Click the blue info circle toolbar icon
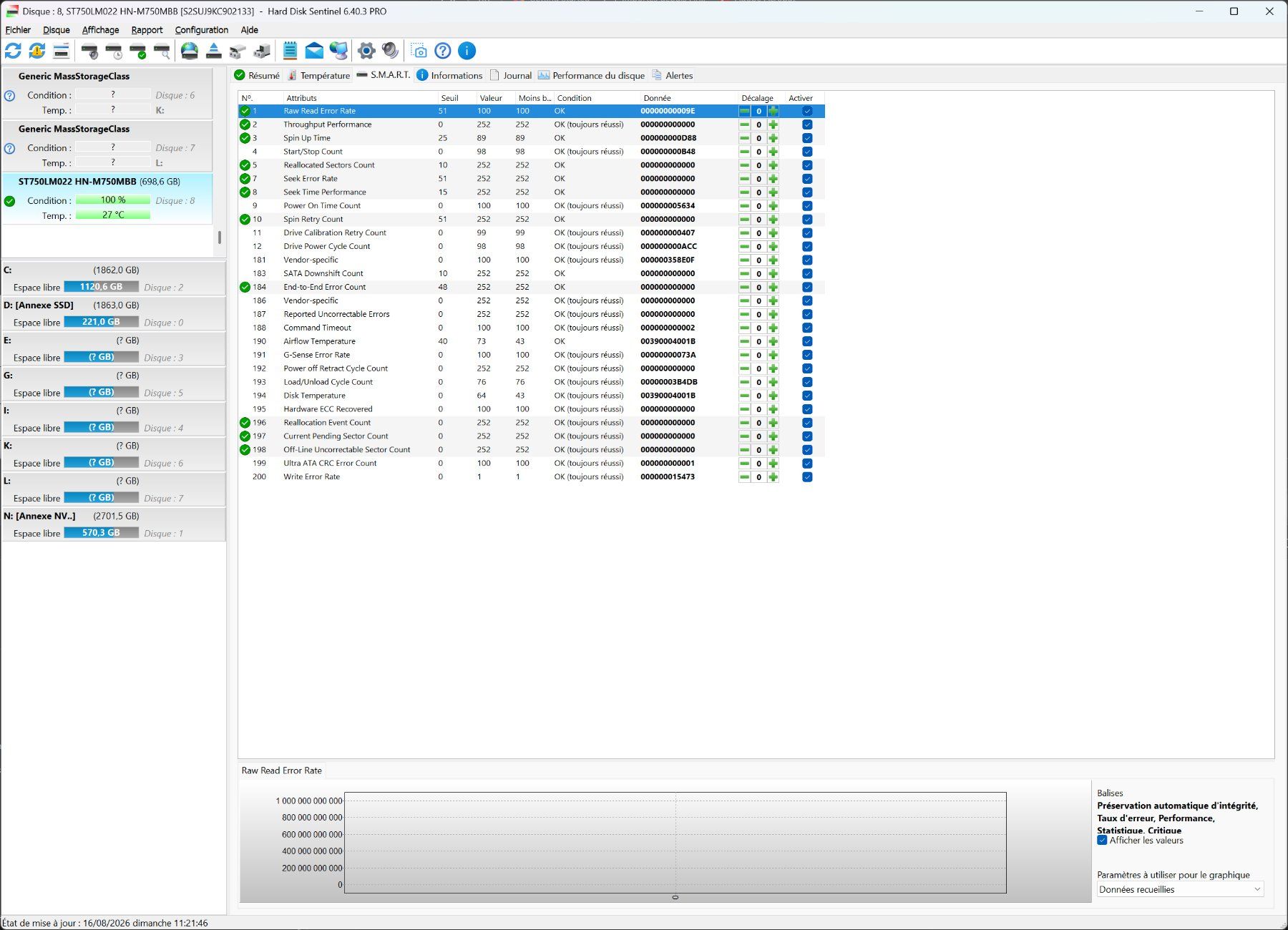This screenshot has height=930, width=1288. tap(467, 51)
